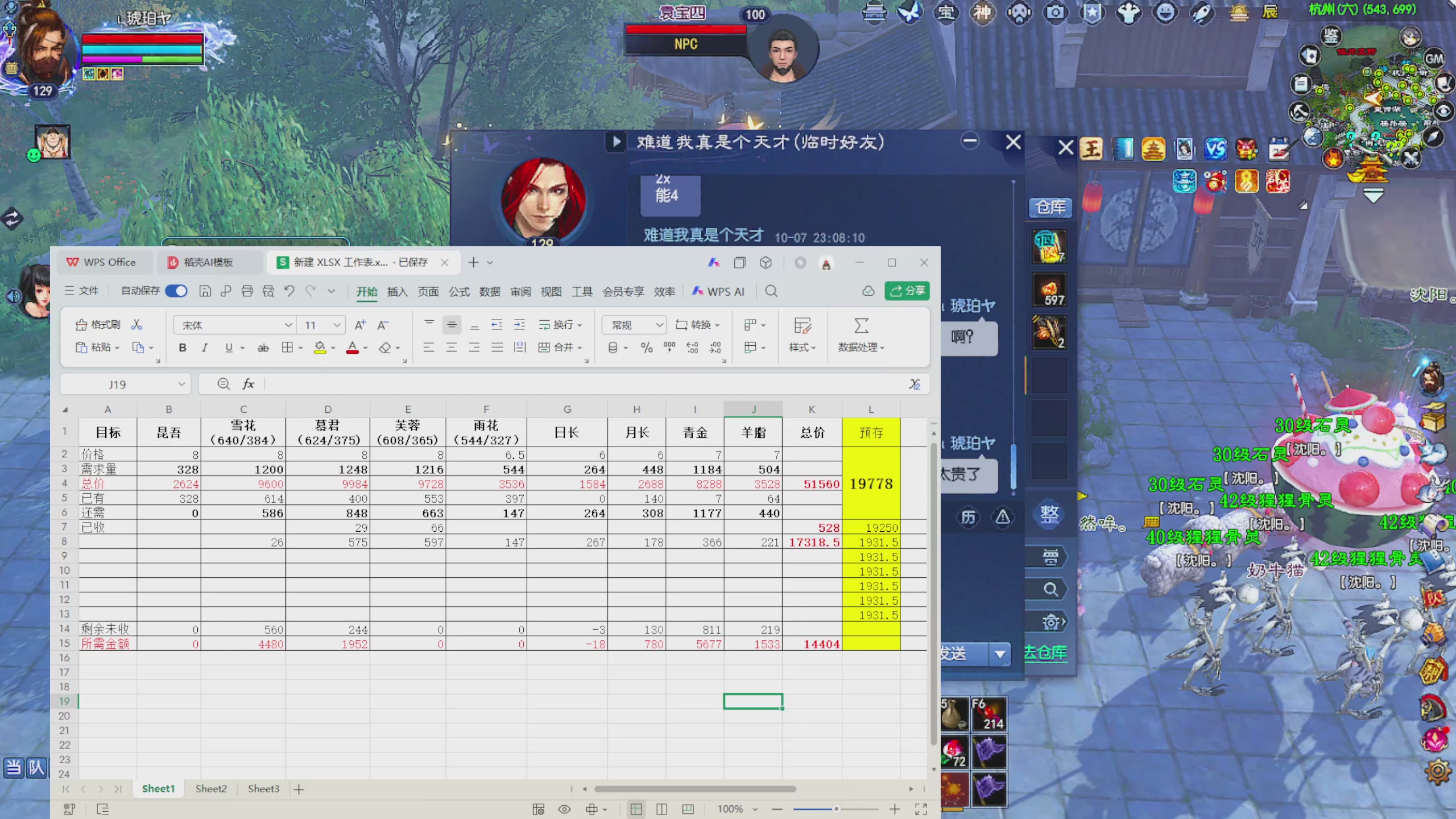Click the formula bar input field
Viewport: 1456px width, 819px height.
(x=586, y=384)
